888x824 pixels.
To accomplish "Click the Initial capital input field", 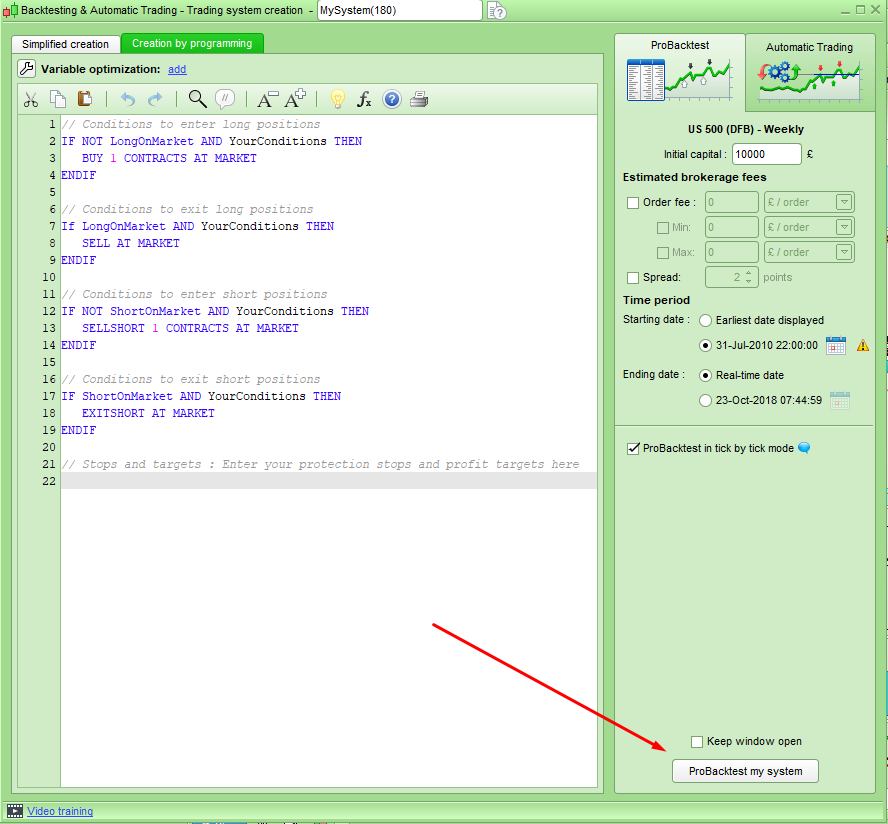I will 767,154.
